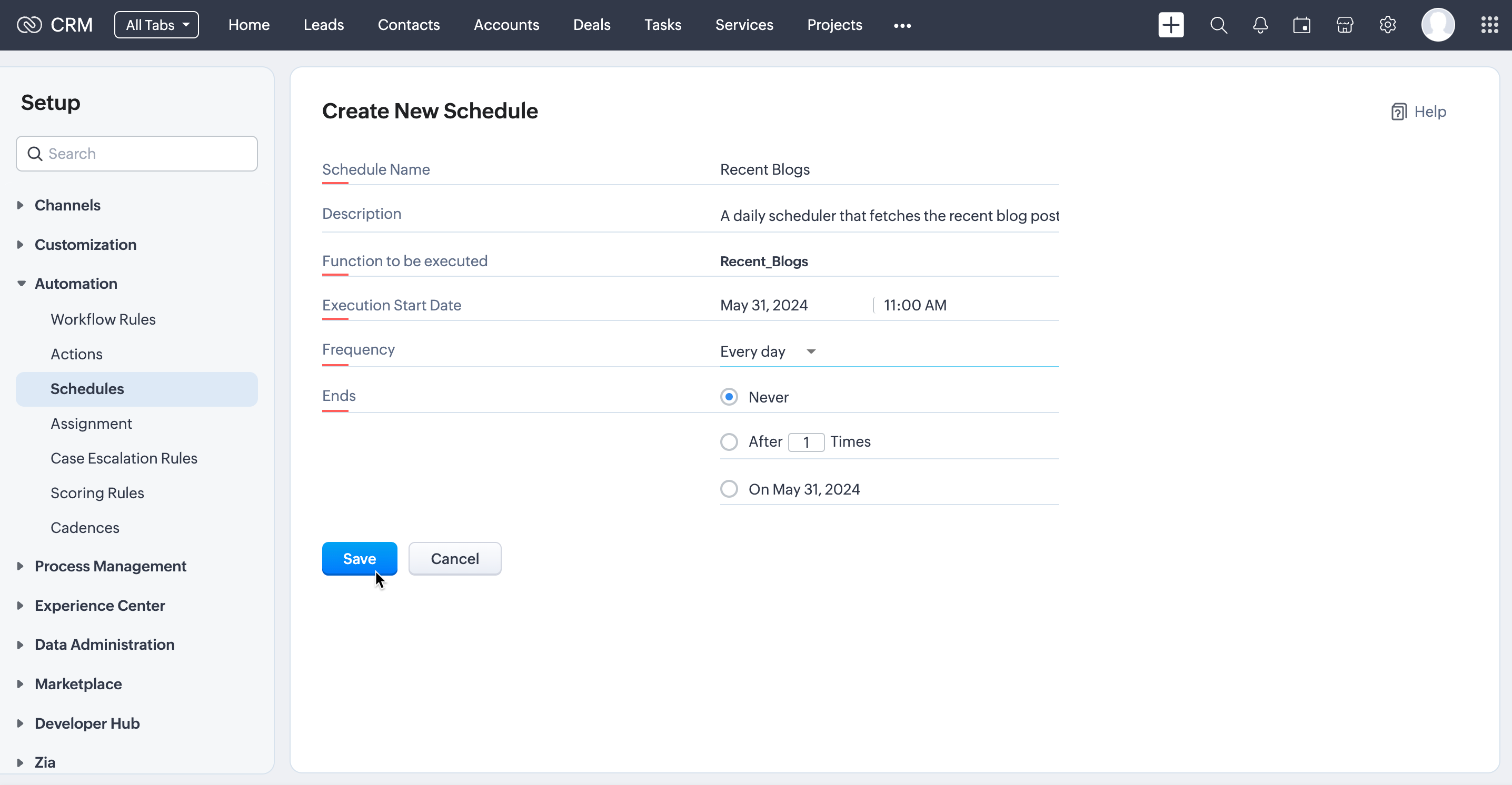Open the global search magnifier icon
This screenshot has height=785, width=1512.
click(x=1218, y=25)
